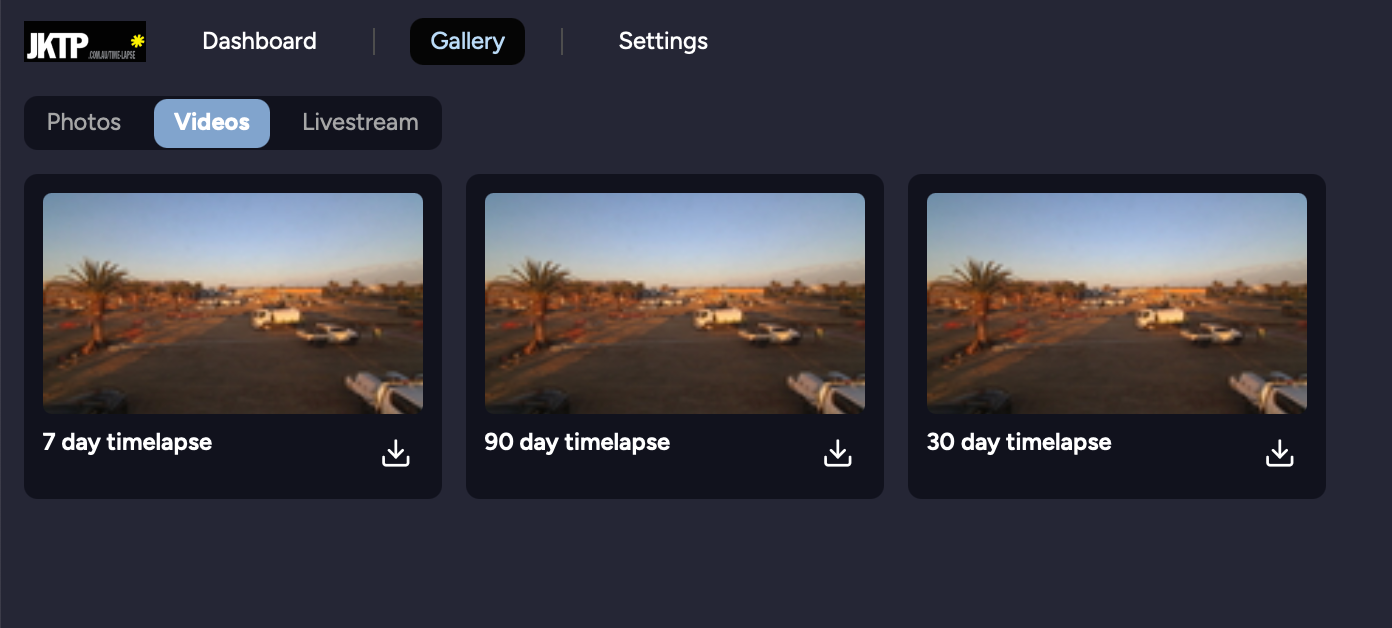Open the Livestream tab
This screenshot has height=628, width=1392.
(x=360, y=122)
